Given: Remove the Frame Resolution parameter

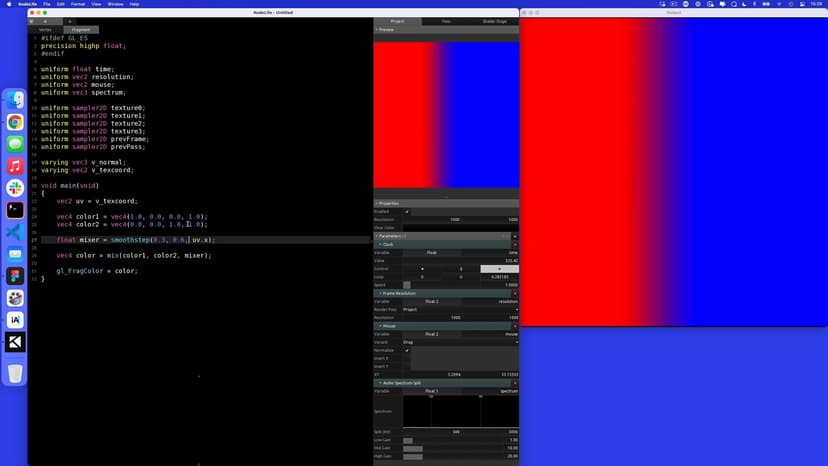Looking at the screenshot, I should click(x=515, y=293).
